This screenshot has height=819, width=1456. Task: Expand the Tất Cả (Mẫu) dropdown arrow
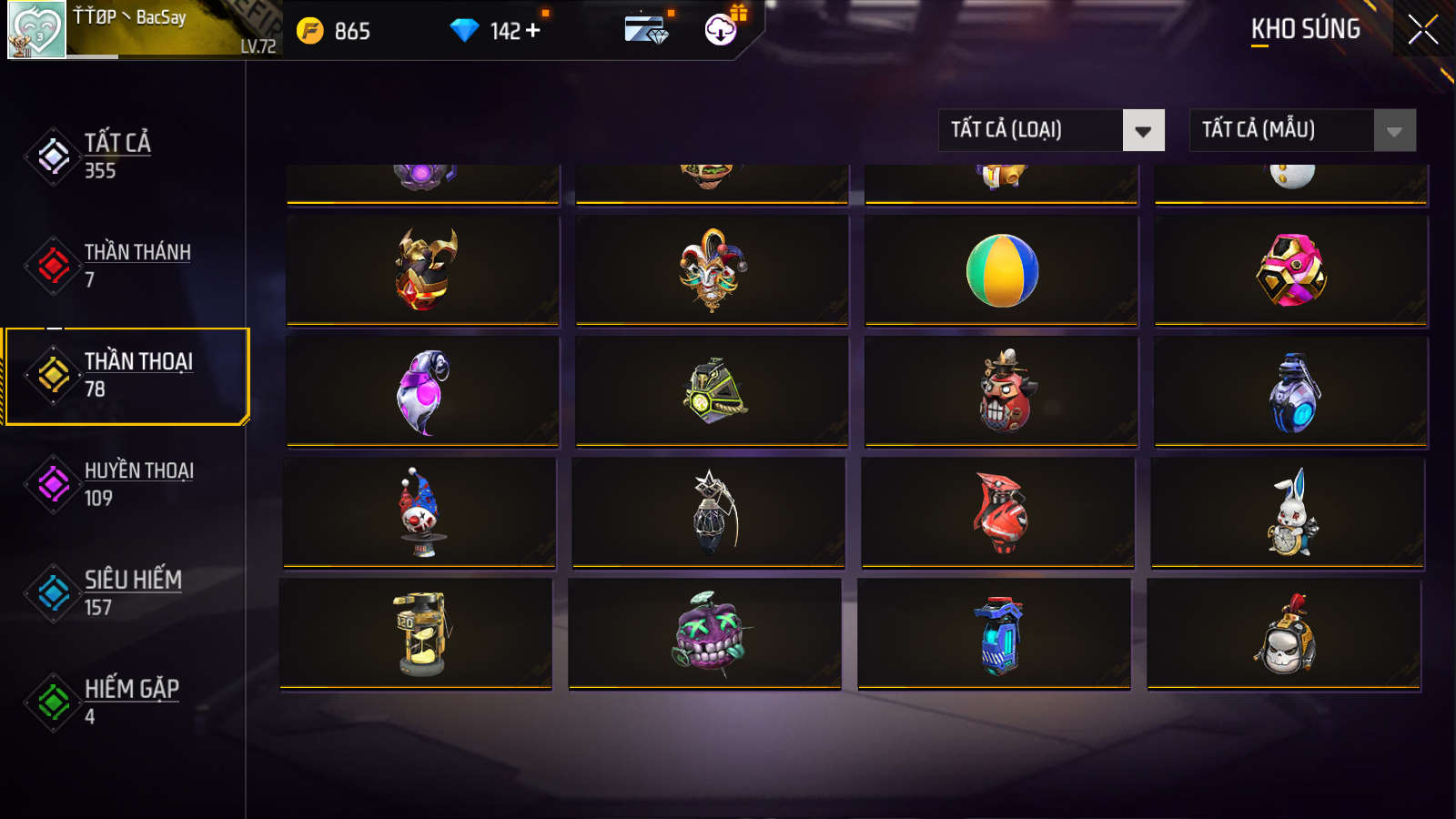tap(1394, 130)
